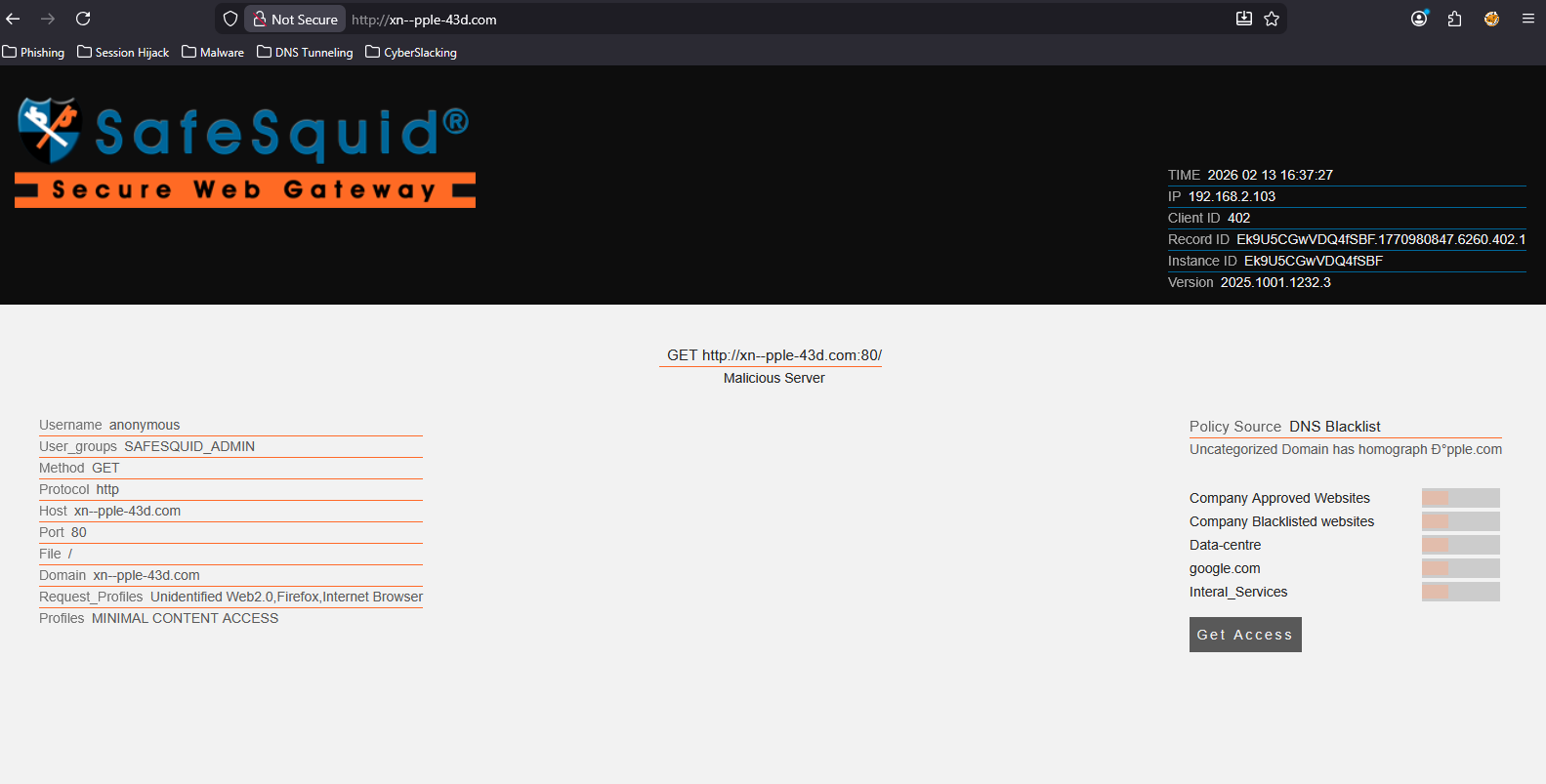1546x784 pixels.
Task: Click the SafeSquid shield logo
Action: point(49,130)
